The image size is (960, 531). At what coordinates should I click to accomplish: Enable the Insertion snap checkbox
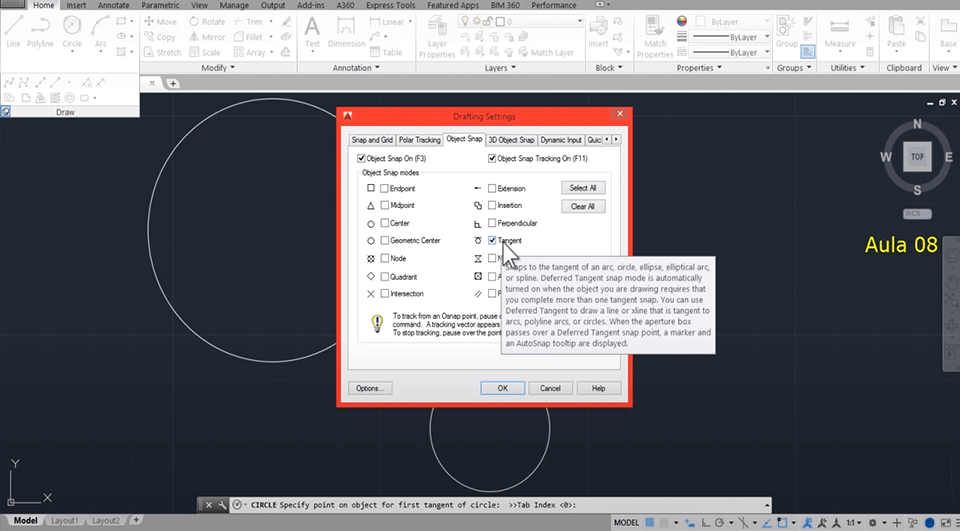coord(492,205)
